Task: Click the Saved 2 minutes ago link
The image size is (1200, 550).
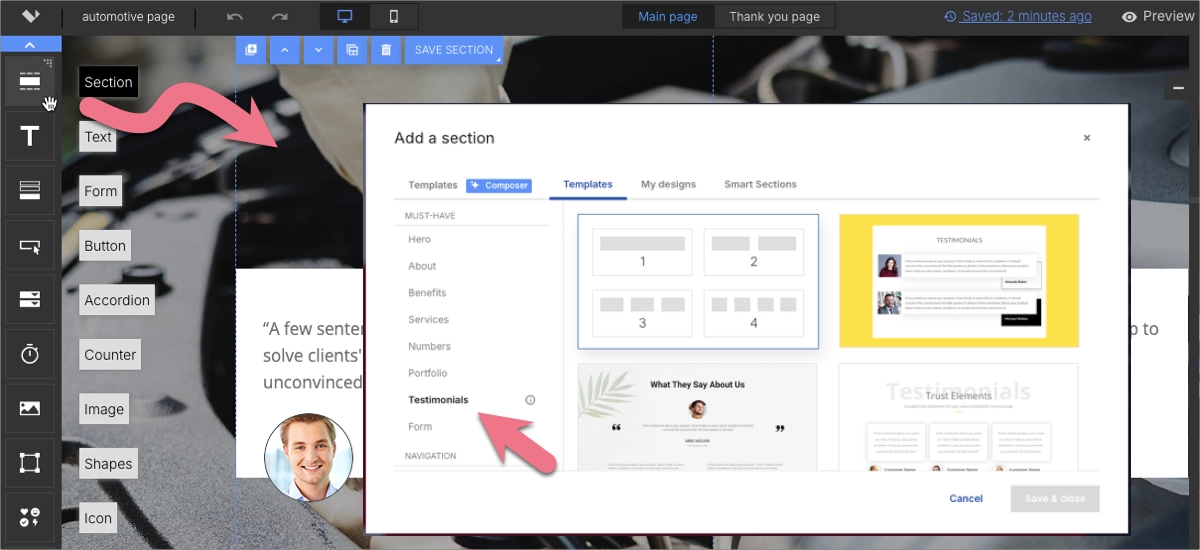Action: point(1017,16)
